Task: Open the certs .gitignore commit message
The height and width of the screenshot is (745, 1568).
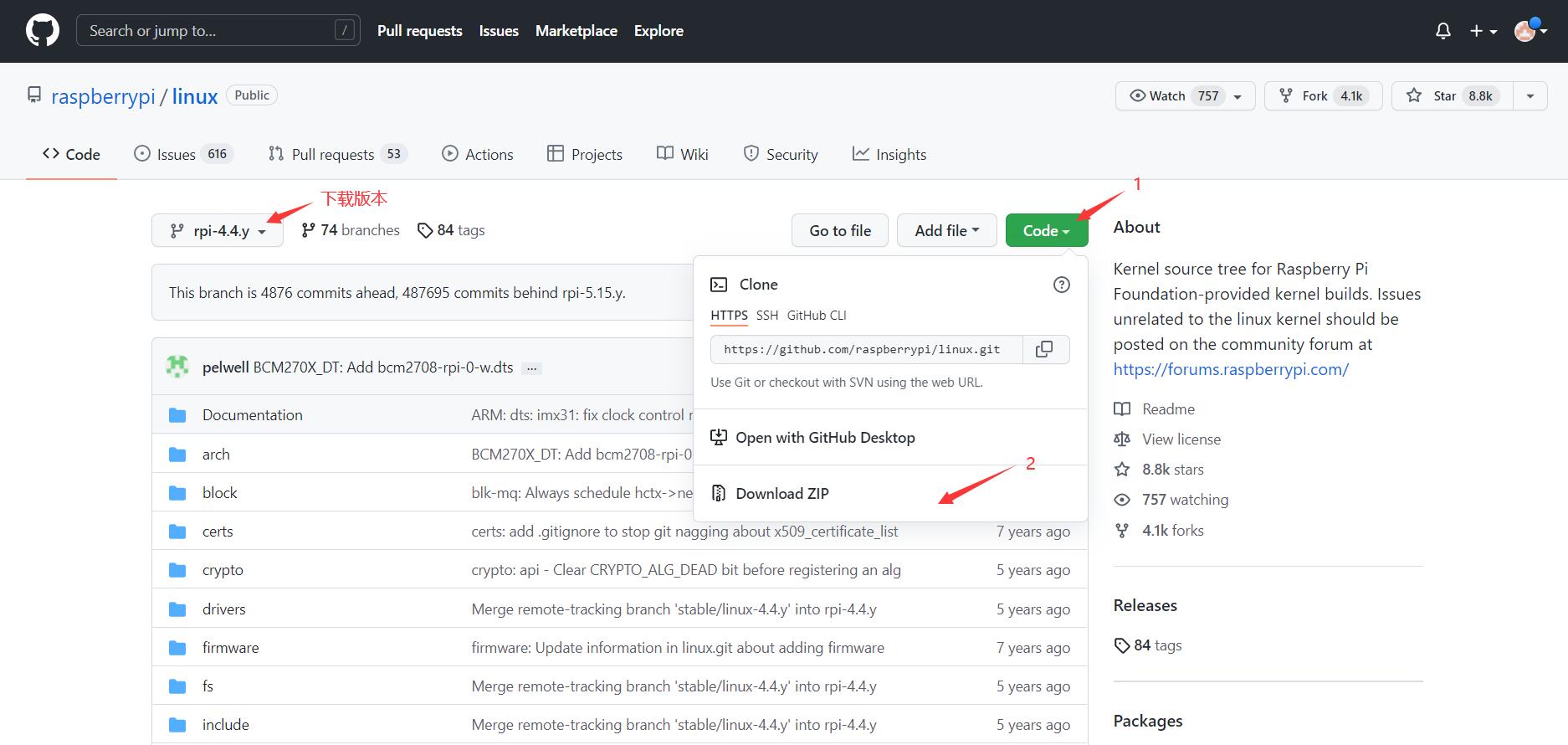Action: pyautogui.click(x=684, y=532)
